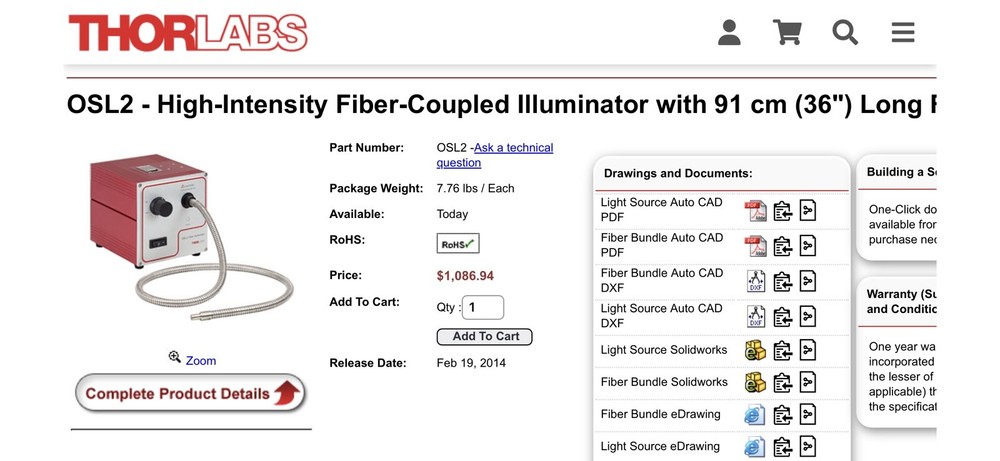Click the Thorlabs logo
1000x461 pixels.
pos(188,33)
